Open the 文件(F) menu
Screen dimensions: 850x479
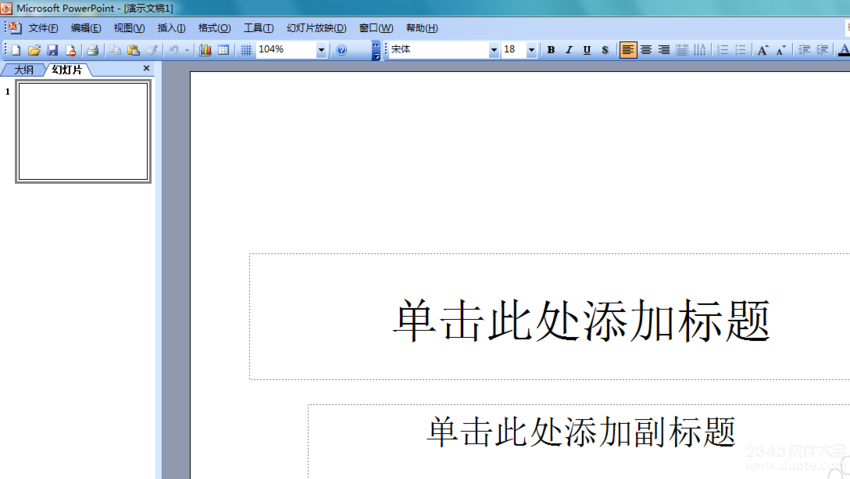pos(43,28)
